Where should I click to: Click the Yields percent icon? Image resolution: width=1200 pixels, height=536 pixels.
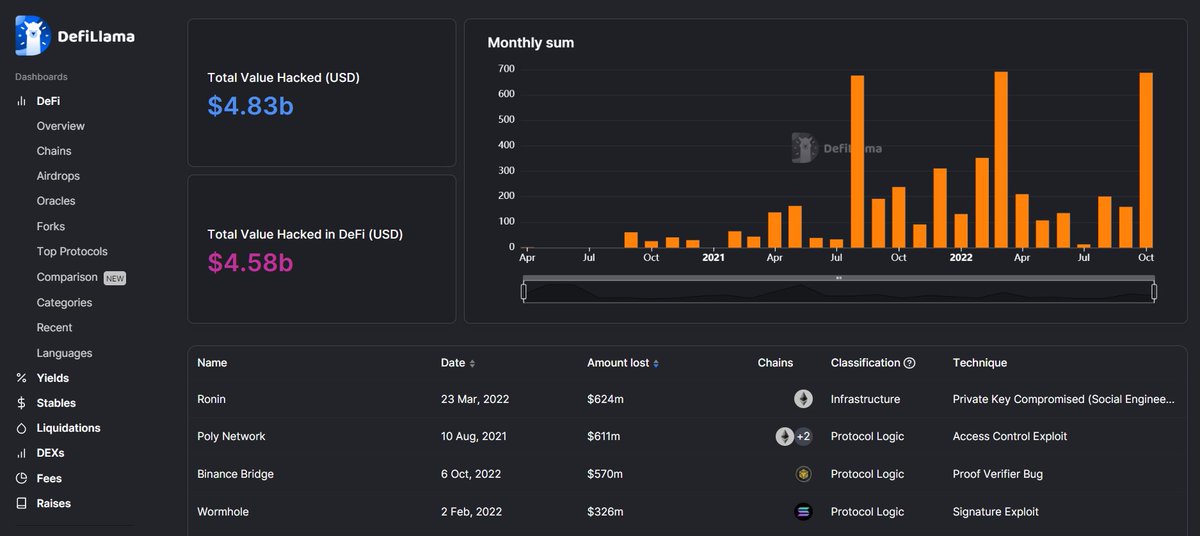click(x=21, y=378)
